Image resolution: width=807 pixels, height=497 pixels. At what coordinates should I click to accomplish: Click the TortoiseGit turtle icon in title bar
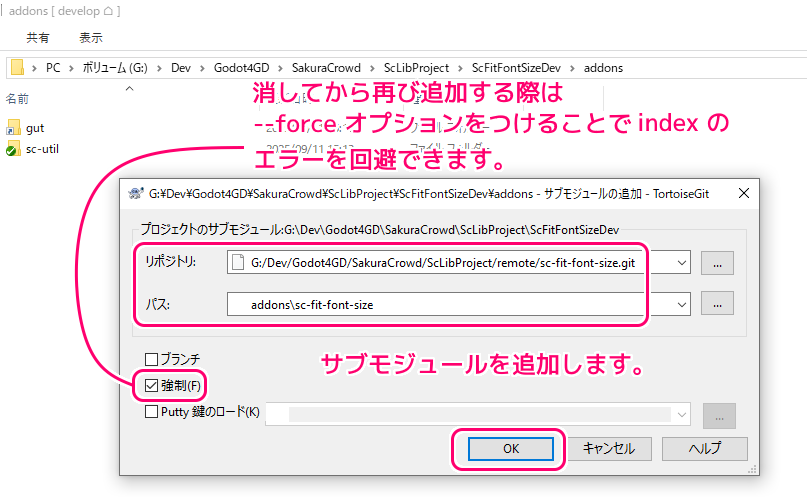[136, 193]
